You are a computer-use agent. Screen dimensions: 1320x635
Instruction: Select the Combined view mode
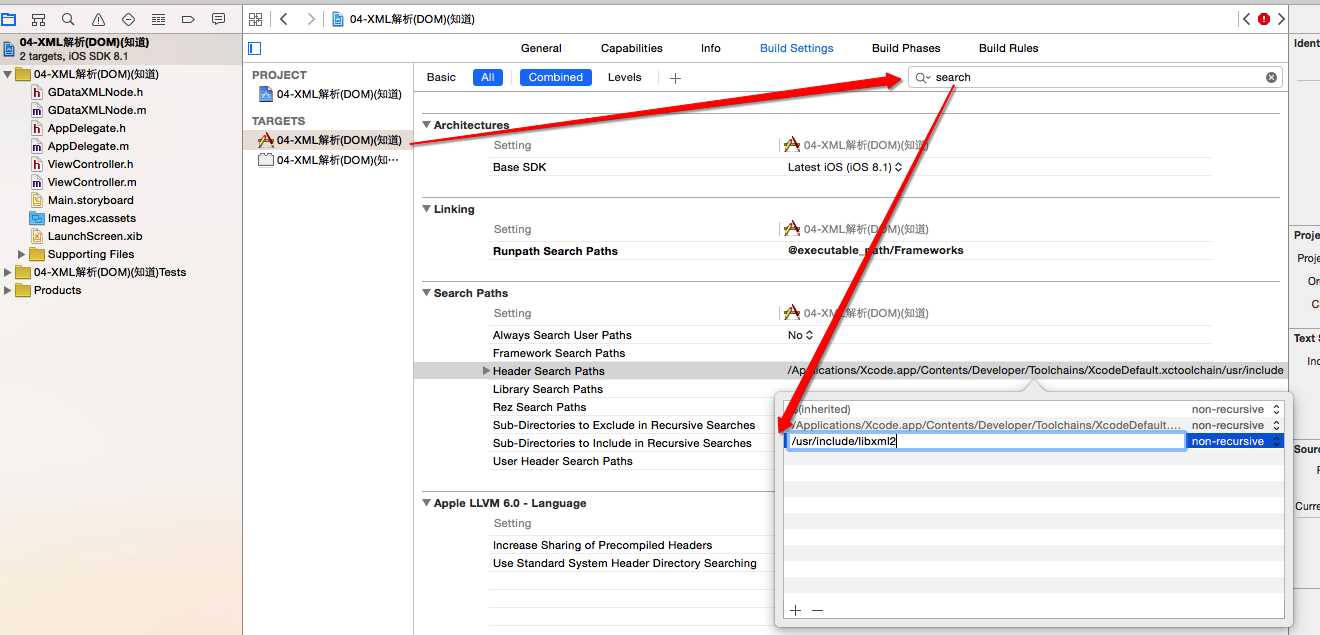pos(556,77)
